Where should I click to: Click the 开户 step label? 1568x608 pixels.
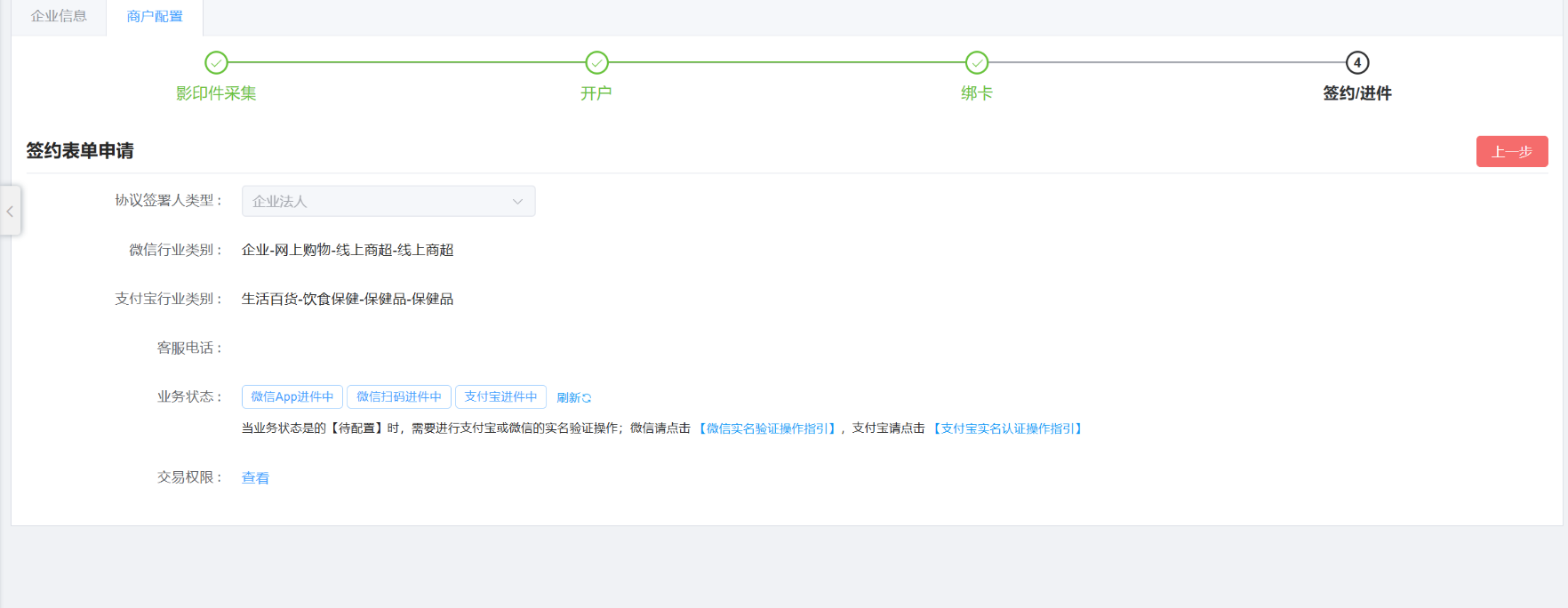[596, 93]
